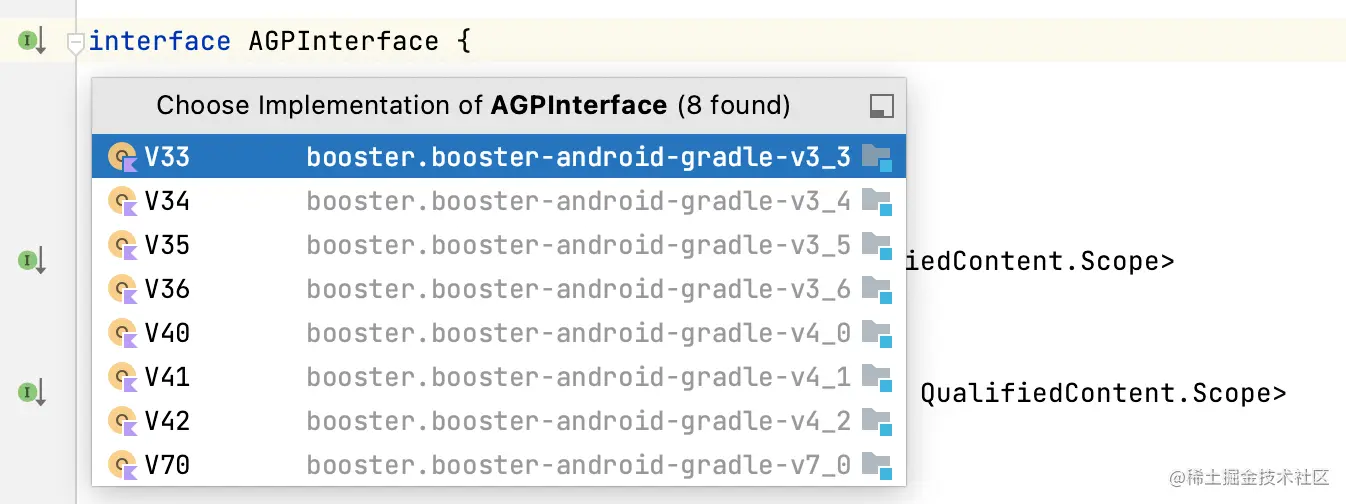Click module folder icon for booster-android-gradle-v4_0
This screenshot has width=1346, height=504.
(x=877, y=334)
